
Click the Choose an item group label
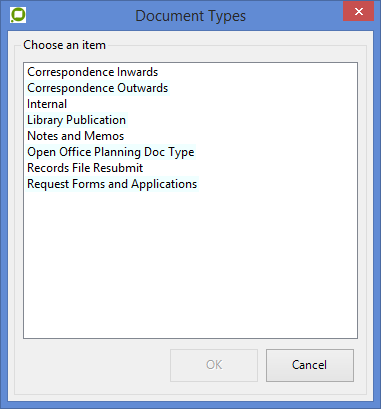pyautogui.click(x=64, y=45)
